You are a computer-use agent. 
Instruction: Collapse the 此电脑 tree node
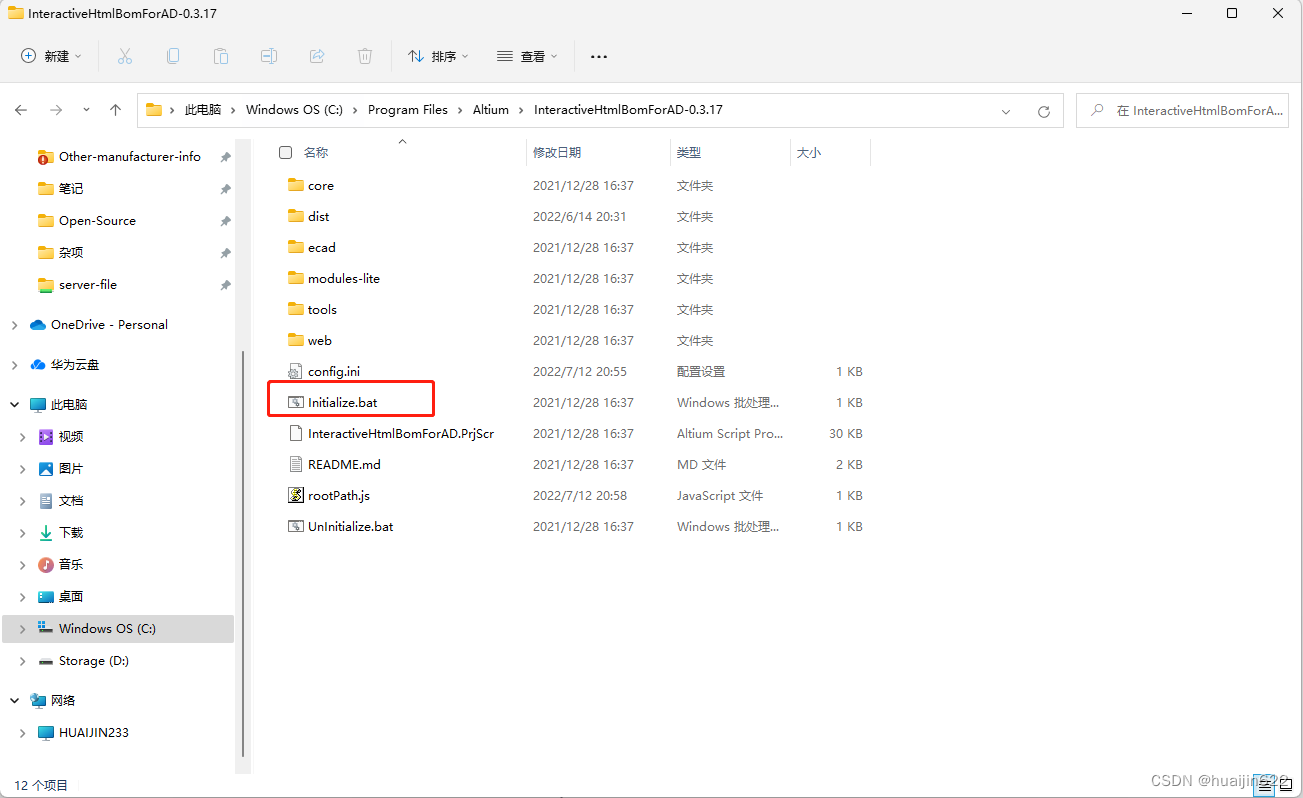point(14,405)
